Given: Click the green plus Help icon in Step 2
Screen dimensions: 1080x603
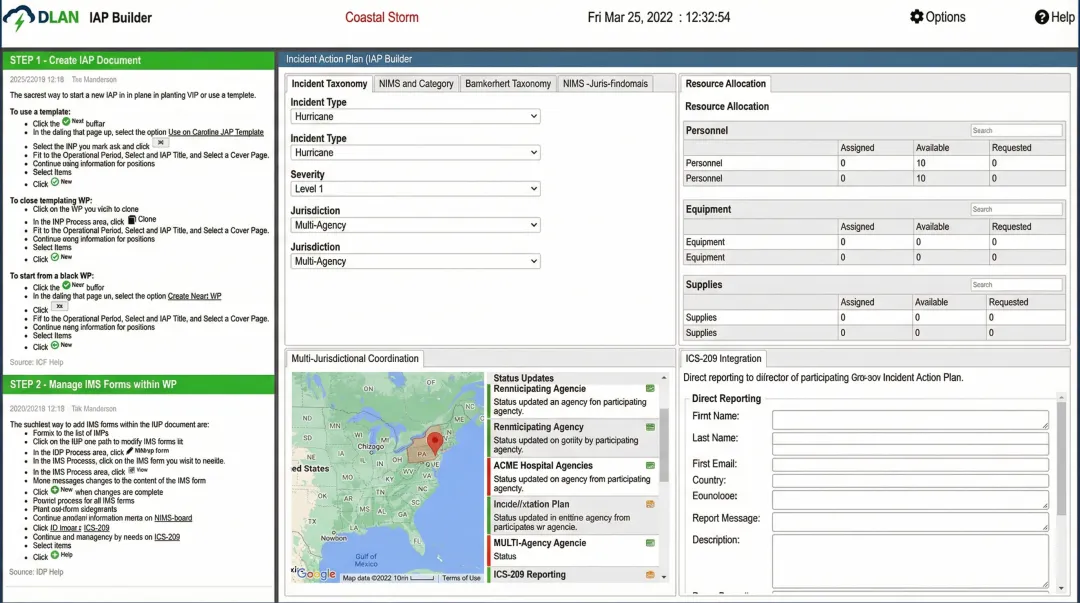Looking at the screenshot, I should [x=54, y=556].
